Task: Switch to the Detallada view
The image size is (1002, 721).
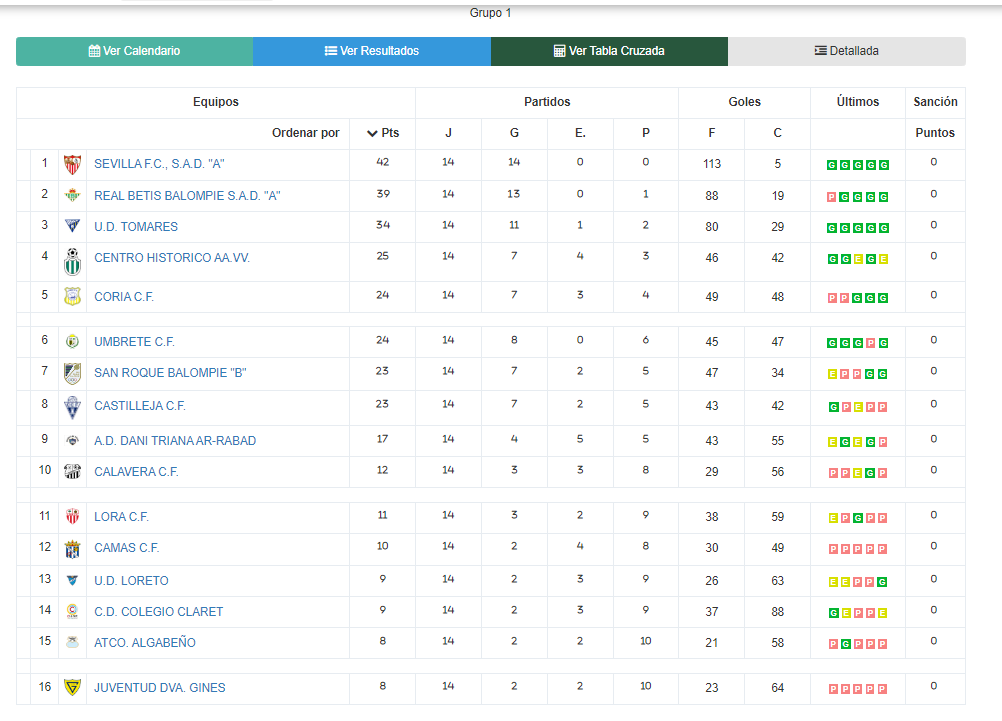Action: [847, 51]
